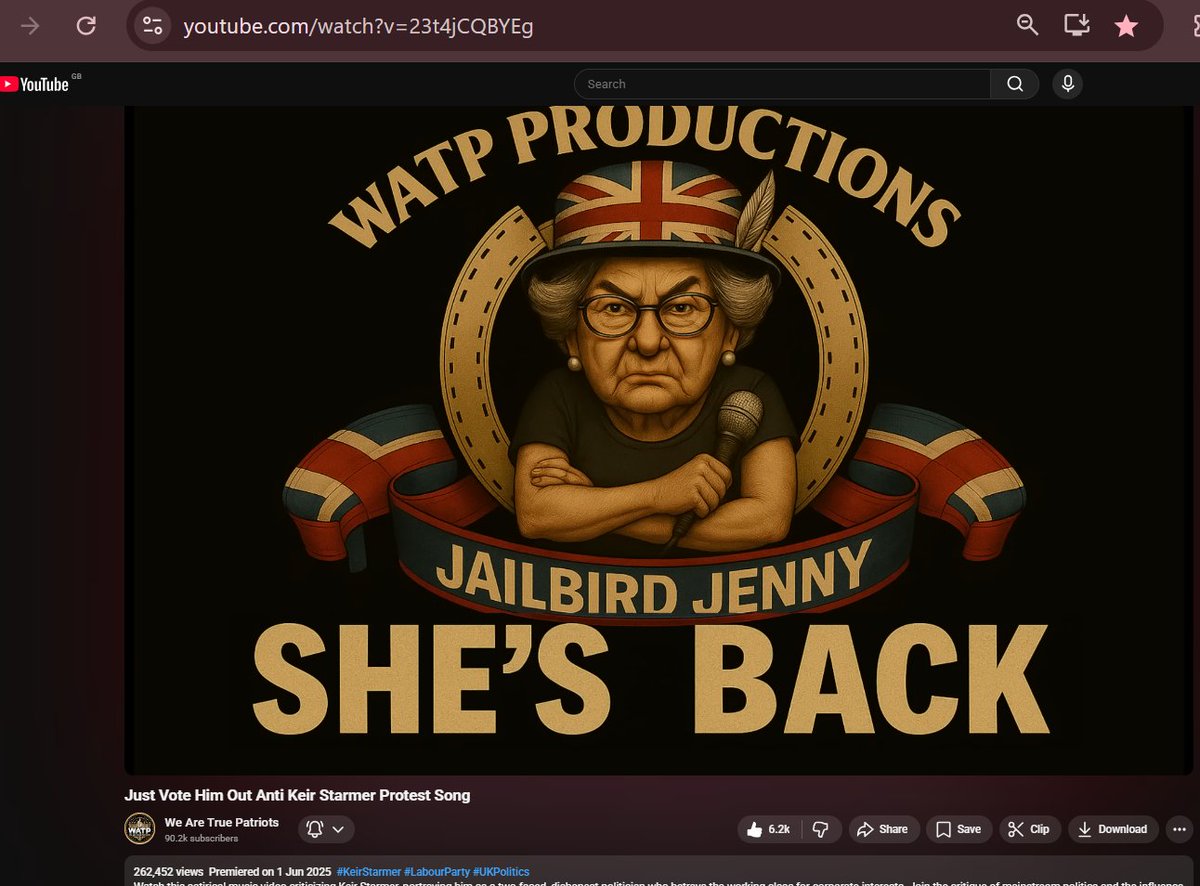Download the video using the Download icon
Viewport: 1200px width, 886px height.
[1112, 829]
